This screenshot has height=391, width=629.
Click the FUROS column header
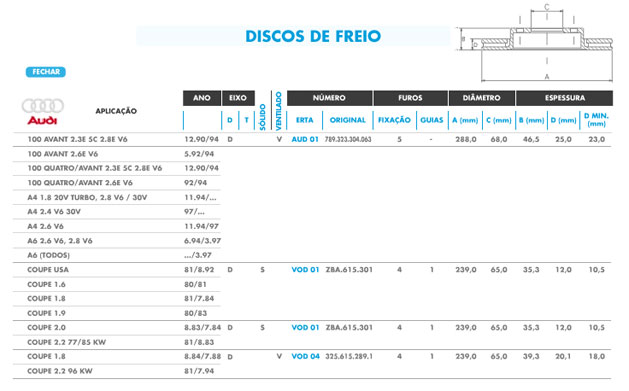click(x=410, y=98)
